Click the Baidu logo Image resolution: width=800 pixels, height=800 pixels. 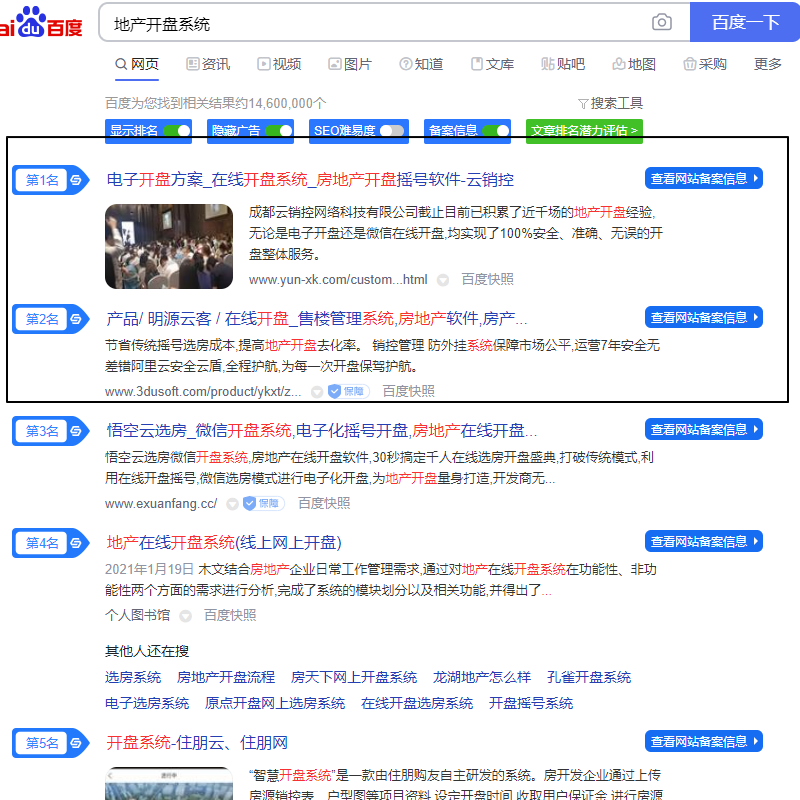point(41,22)
